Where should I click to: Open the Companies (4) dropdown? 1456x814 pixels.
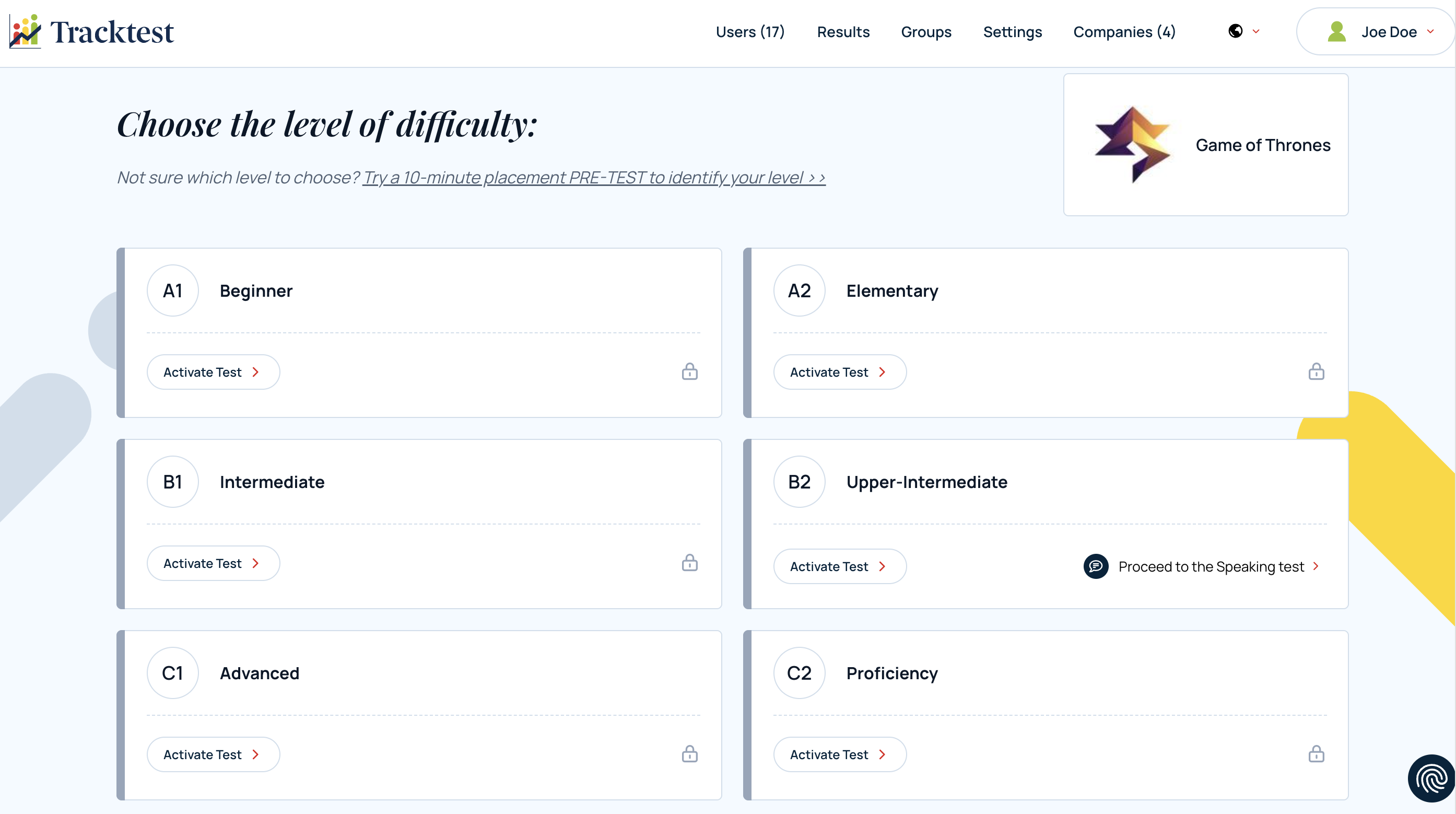click(x=1124, y=32)
